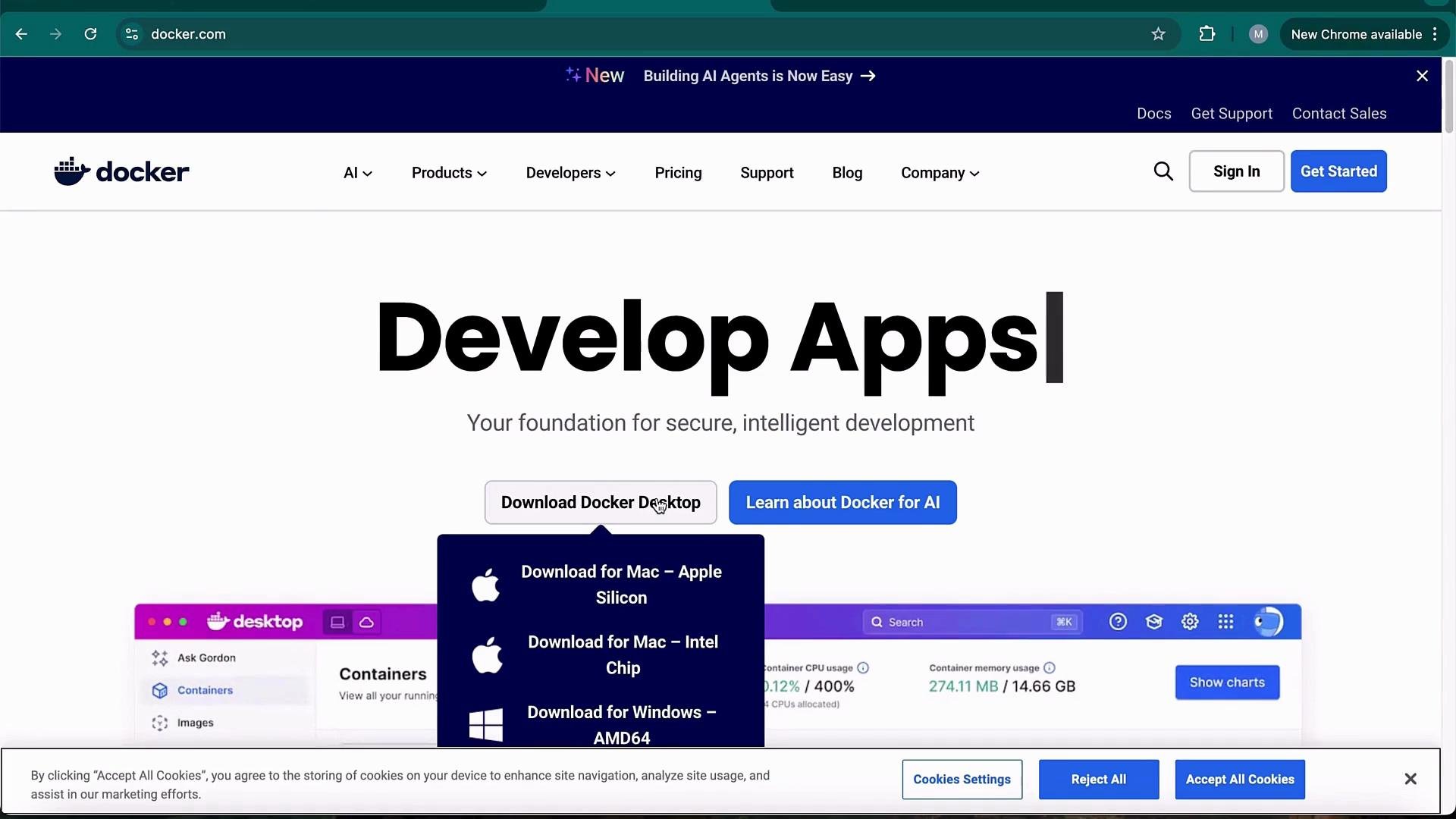Click the Images icon in sidebar
The height and width of the screenshot is (819, 1456).
click(159, 723)
